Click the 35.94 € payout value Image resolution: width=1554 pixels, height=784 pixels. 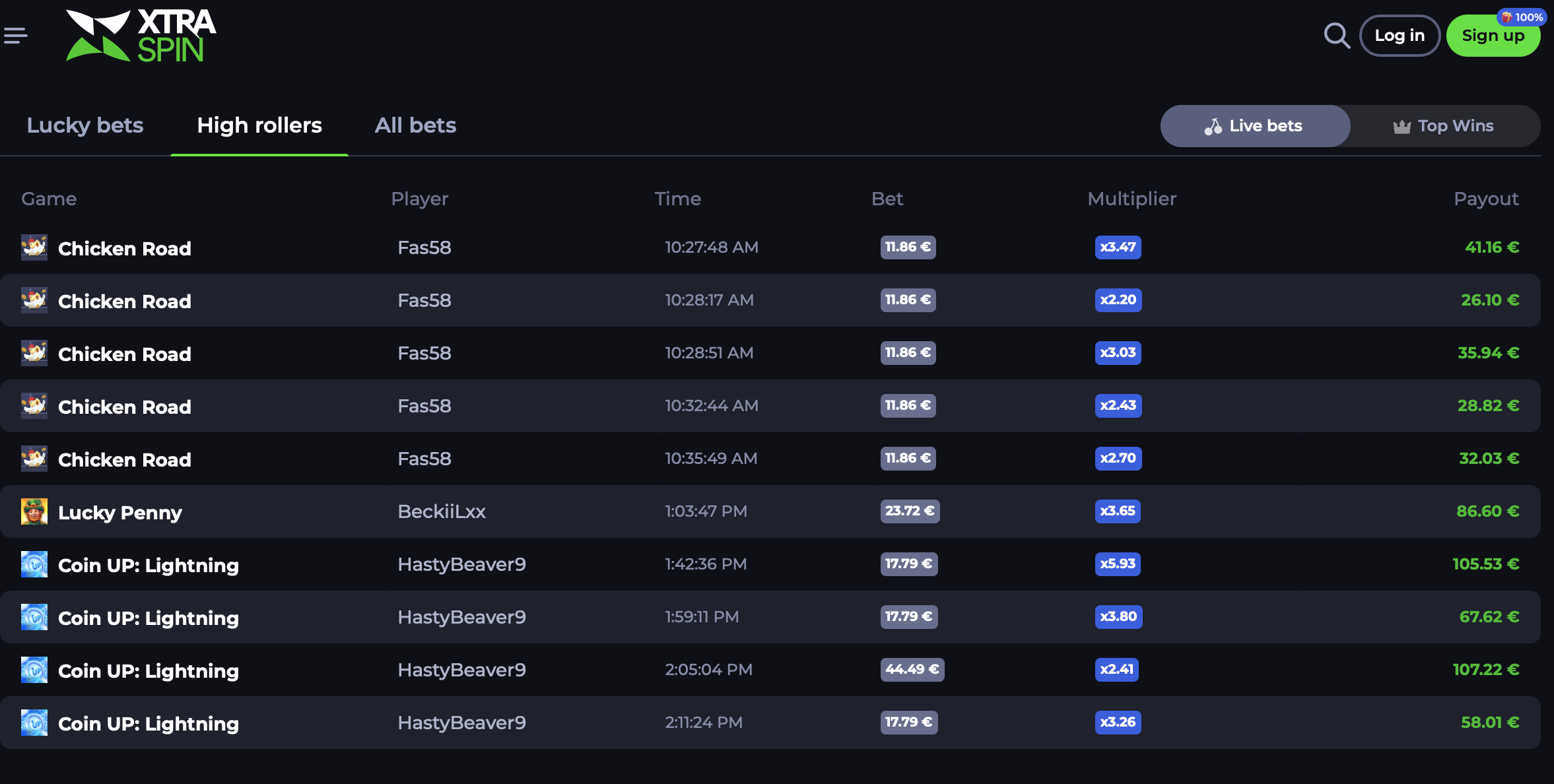(x=1489, y=353)
